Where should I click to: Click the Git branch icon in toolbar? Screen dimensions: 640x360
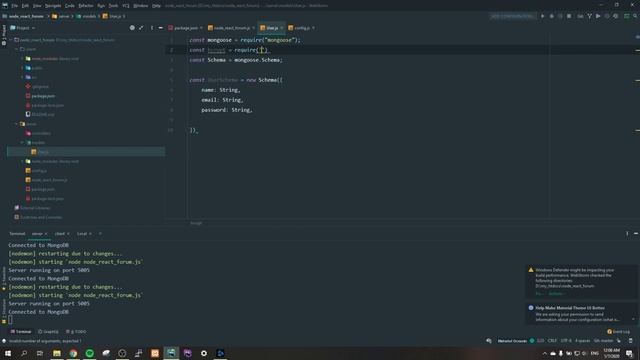click(589, 16)
